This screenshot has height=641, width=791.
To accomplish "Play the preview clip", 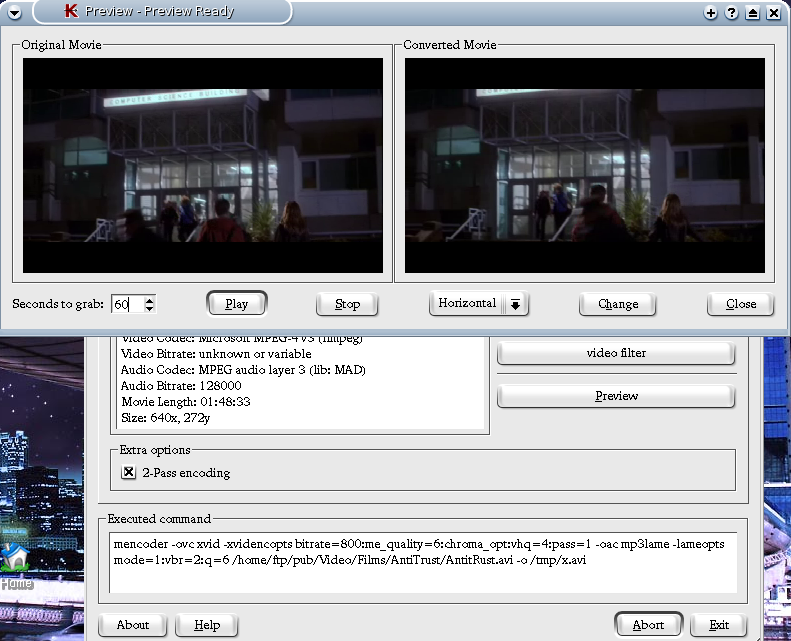I will tap(237, 304).
